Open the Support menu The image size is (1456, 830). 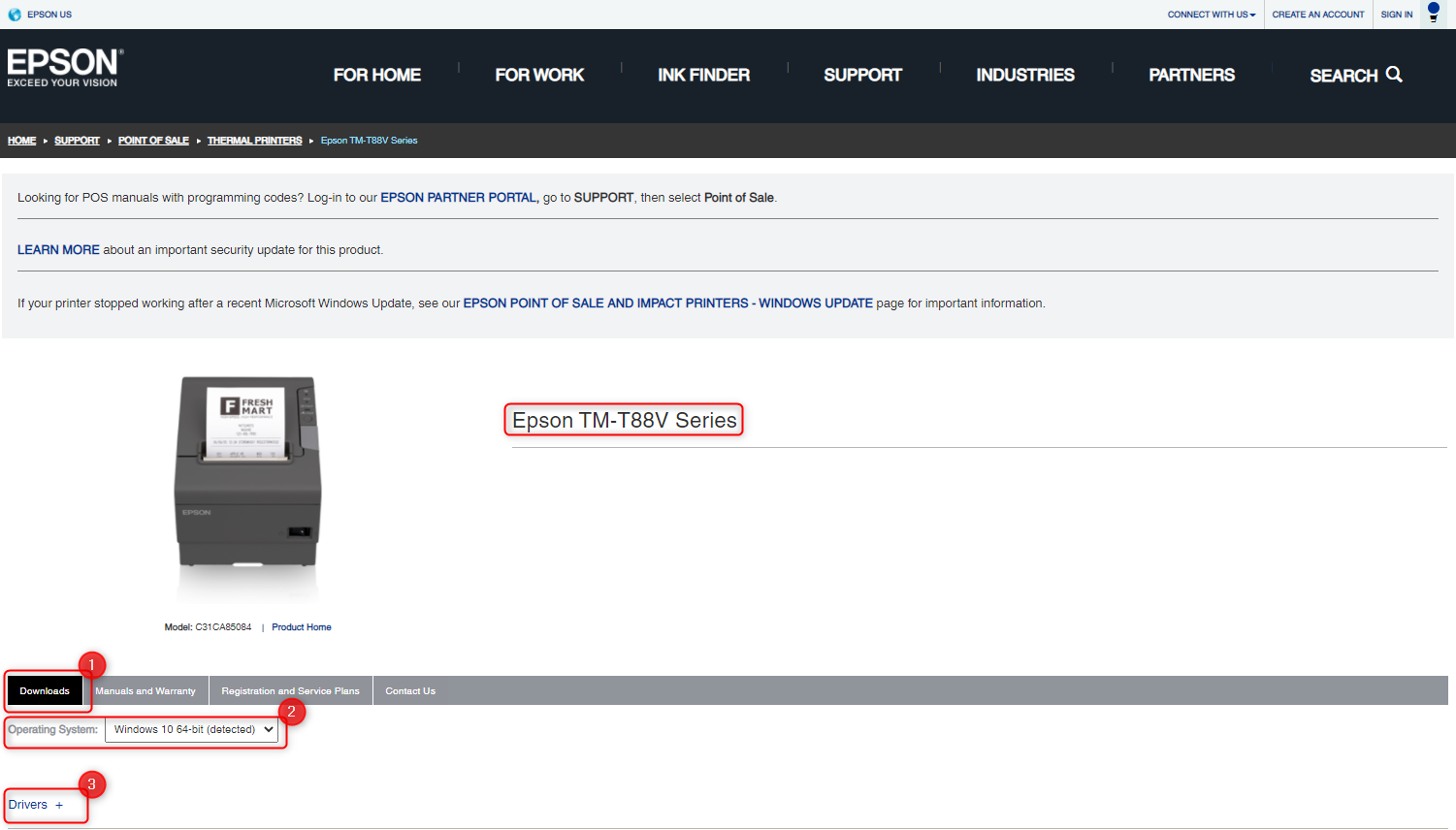coord(863,75)
